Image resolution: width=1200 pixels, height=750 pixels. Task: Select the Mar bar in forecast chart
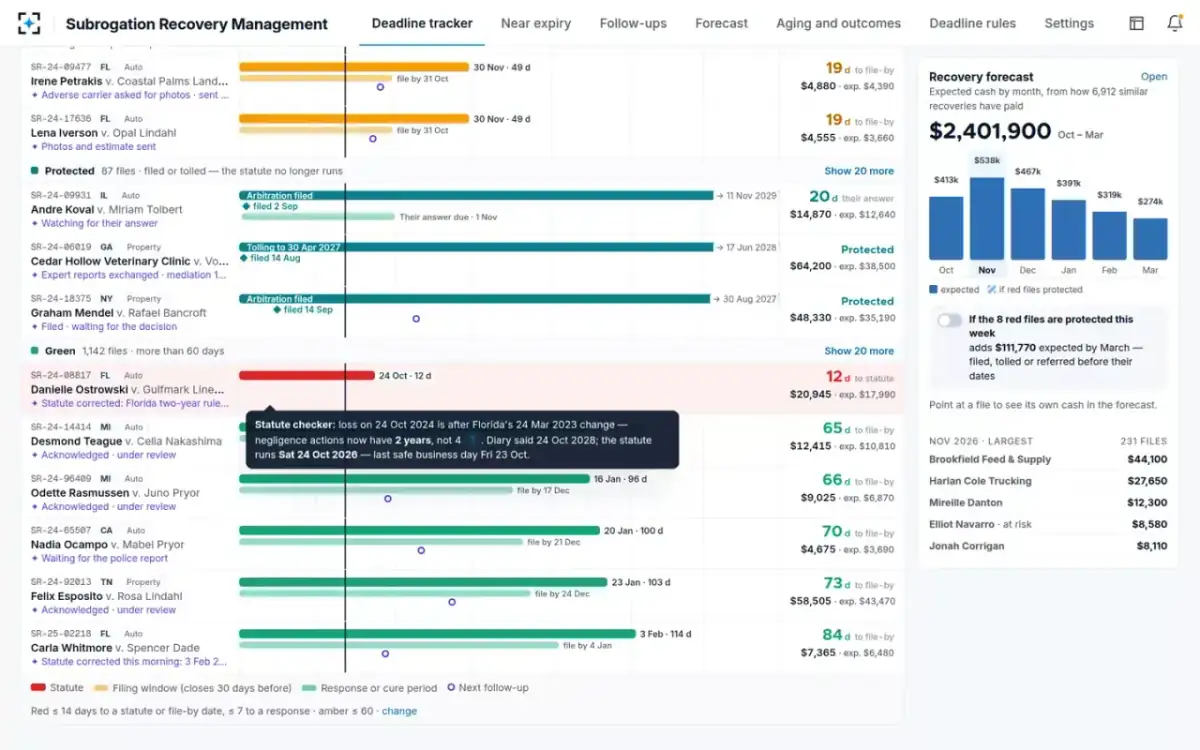tap(1150, 239)
